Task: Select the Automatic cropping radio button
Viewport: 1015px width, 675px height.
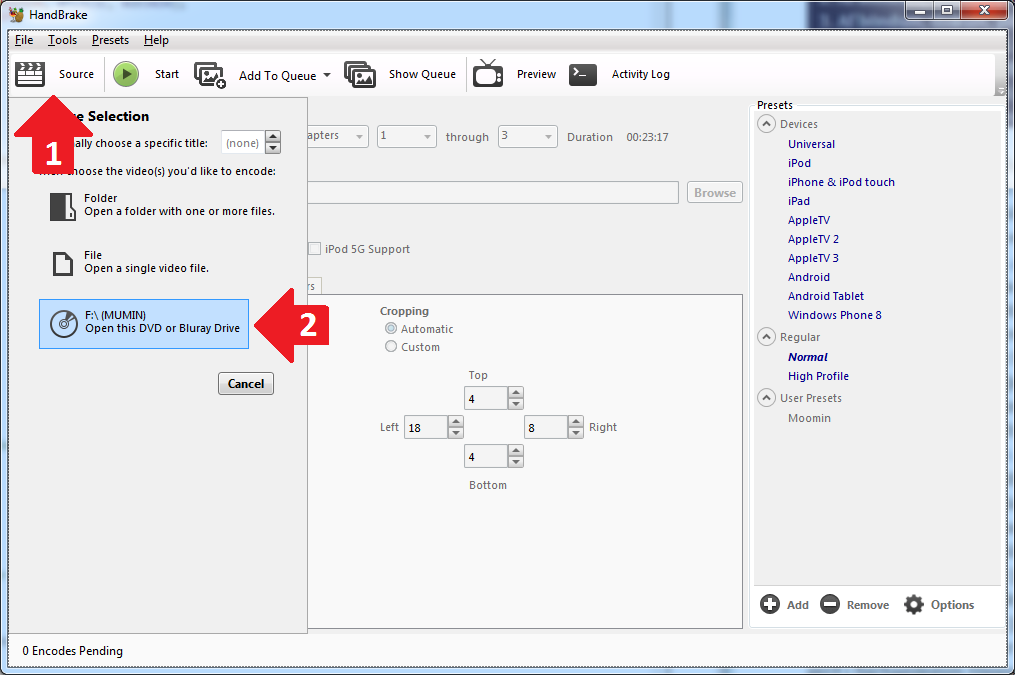Action: [x=391, y=328]
